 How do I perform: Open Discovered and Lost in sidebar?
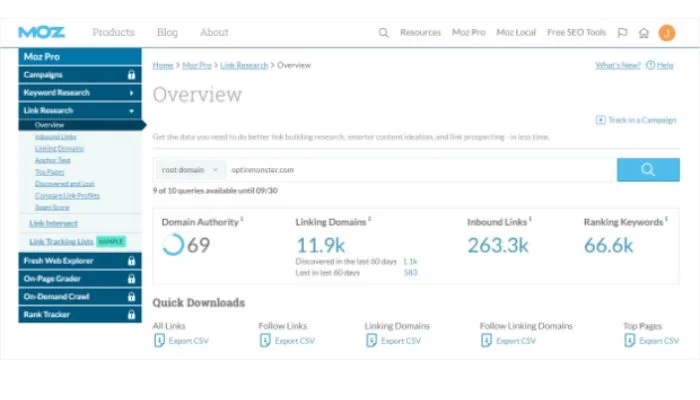(64, 183)
